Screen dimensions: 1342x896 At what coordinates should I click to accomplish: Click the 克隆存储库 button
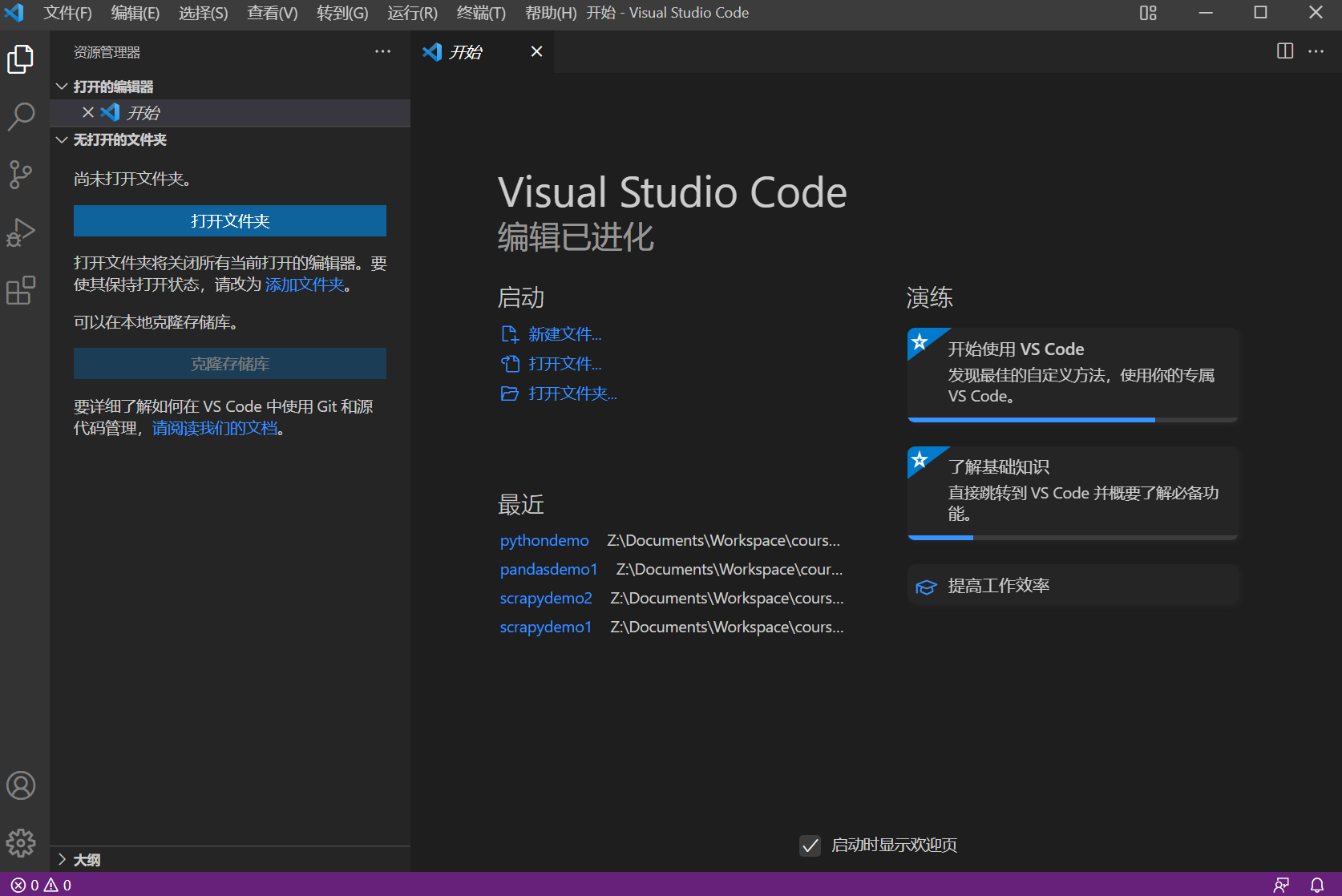(230, 364)
